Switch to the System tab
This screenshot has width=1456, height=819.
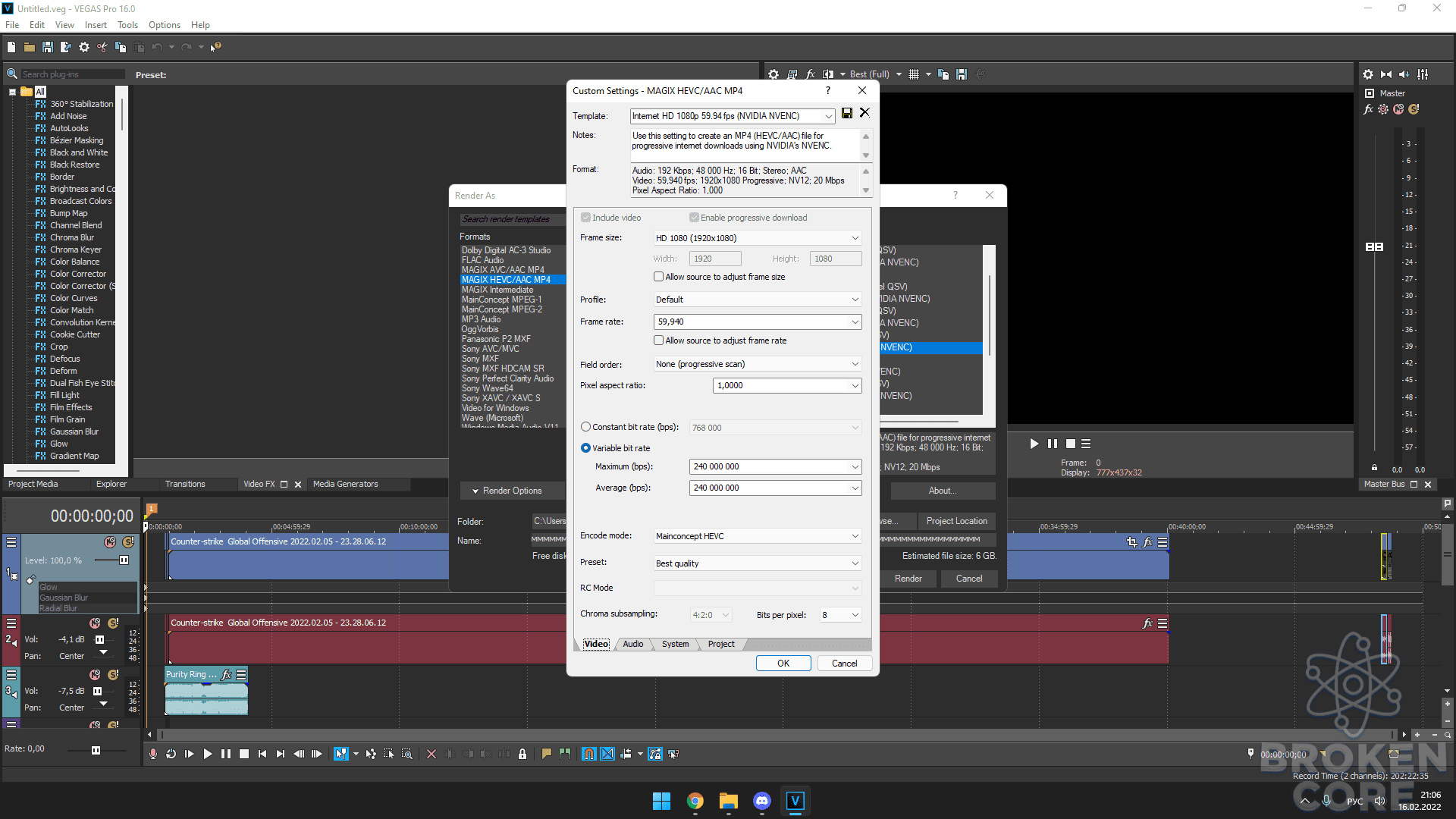[675, 644]
